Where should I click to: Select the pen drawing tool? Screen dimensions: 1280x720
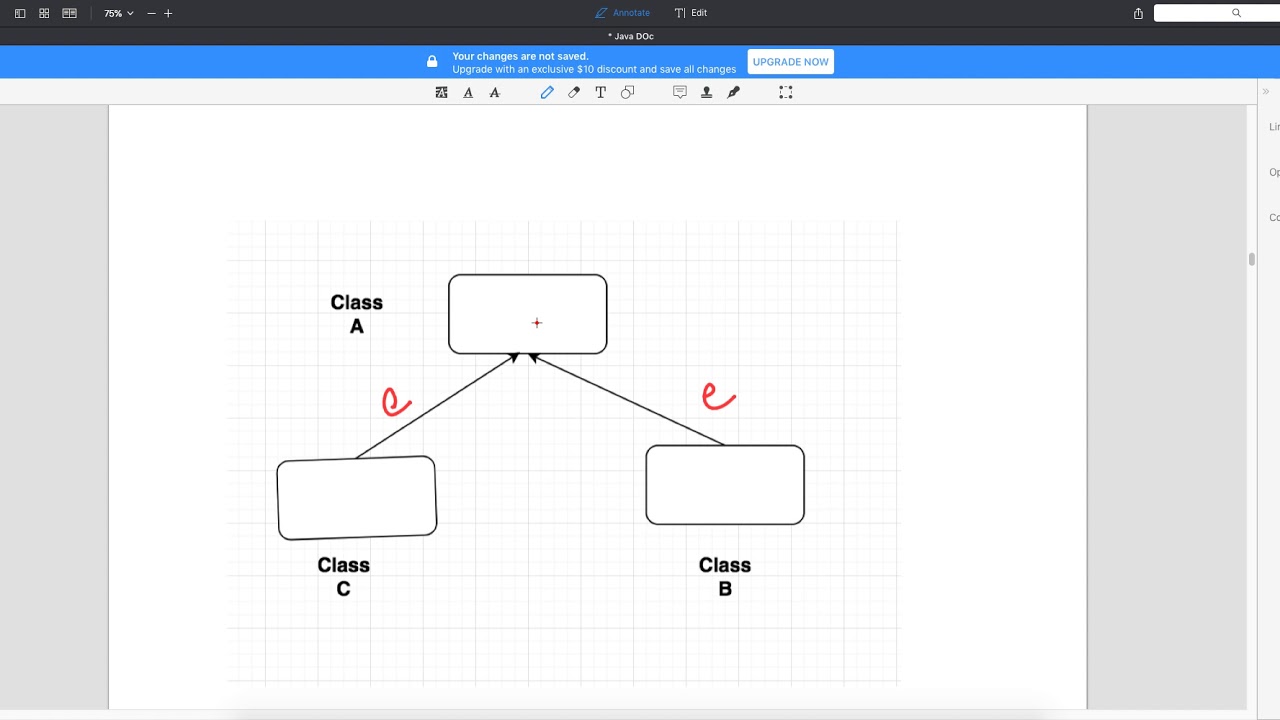pyautogui.click(x=547, y=92)
